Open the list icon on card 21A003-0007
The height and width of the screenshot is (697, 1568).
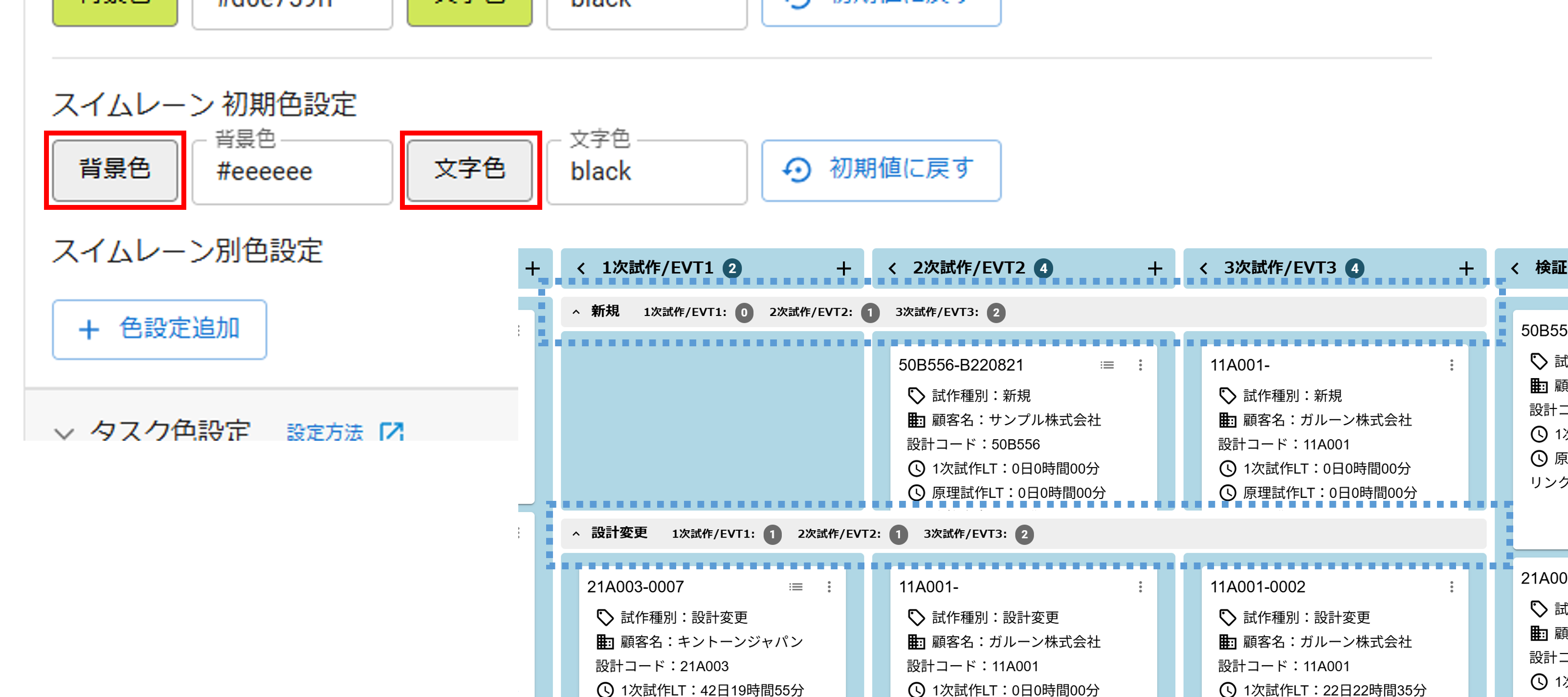(x=796, y=587)
